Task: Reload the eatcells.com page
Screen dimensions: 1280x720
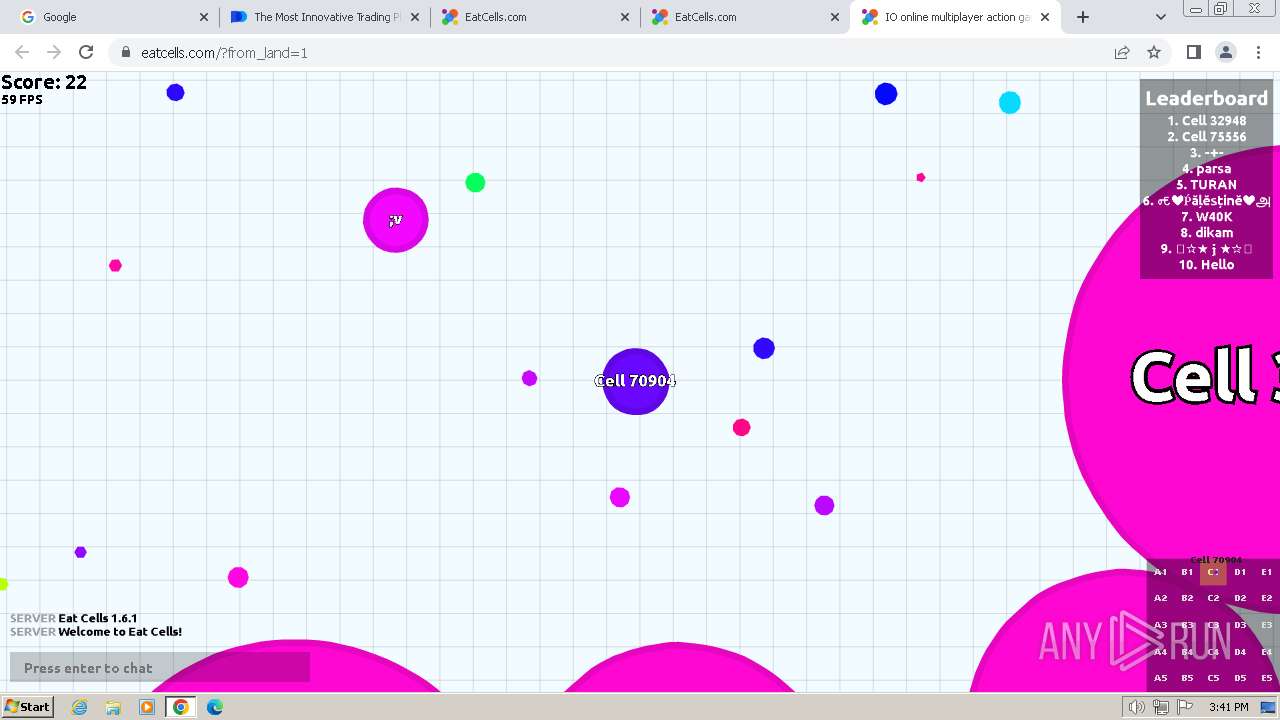Action: [86, 52]
